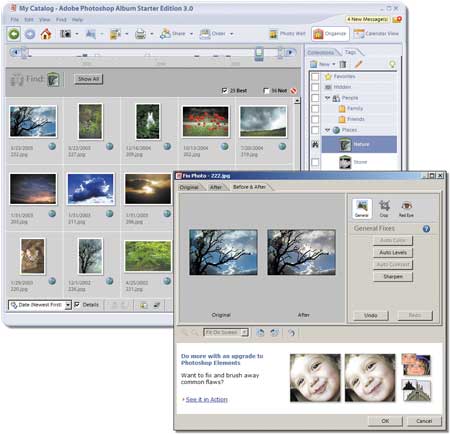This screenshot has width=450, height=434.
Task: Check the box beside Family tag
Action: (315, 109)
